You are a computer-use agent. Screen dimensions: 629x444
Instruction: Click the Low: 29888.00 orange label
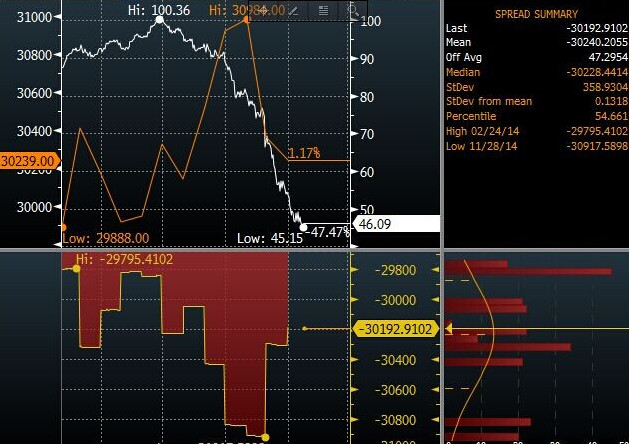point(106,238)
